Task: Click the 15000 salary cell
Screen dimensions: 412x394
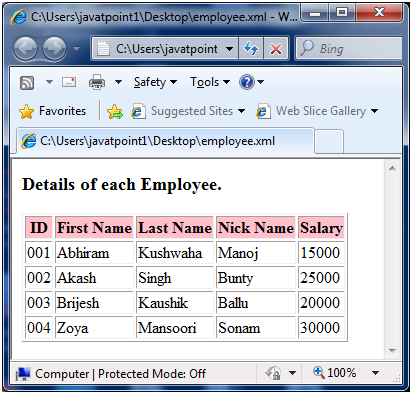Action: coord(321,253)
